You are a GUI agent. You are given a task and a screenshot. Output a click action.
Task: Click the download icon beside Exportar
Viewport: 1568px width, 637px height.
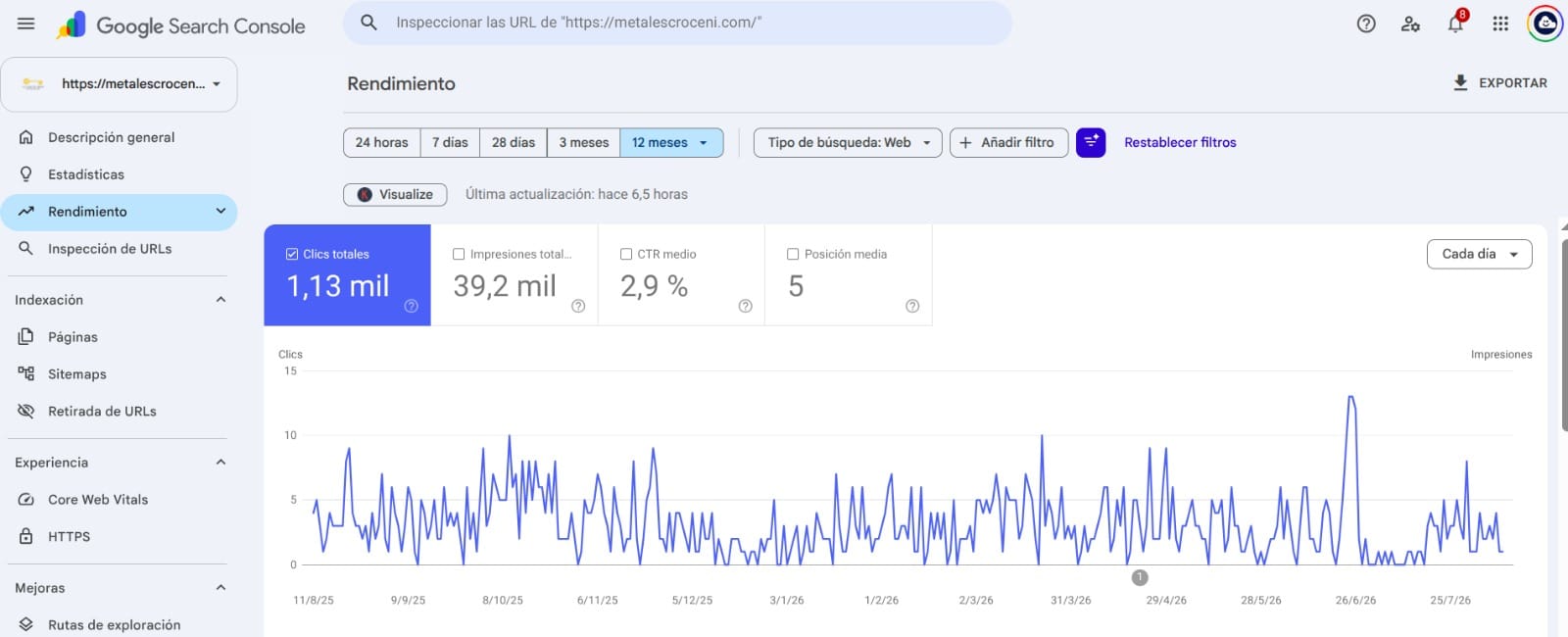click(x=1460, y=83)
